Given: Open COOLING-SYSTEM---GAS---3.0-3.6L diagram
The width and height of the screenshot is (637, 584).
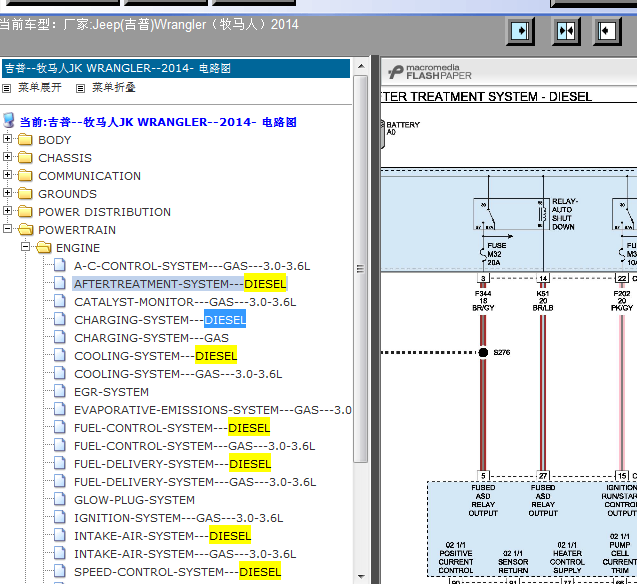Looking at the screenshot, I should (178, 374).
